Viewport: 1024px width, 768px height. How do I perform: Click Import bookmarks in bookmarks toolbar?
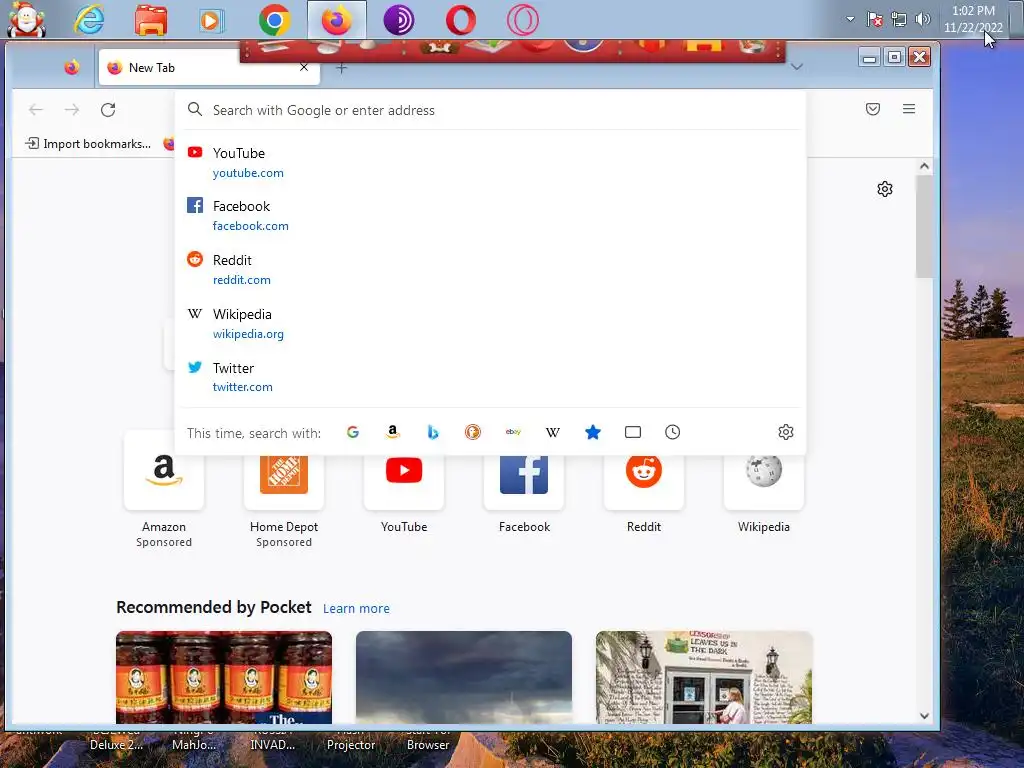click(88, 144)
